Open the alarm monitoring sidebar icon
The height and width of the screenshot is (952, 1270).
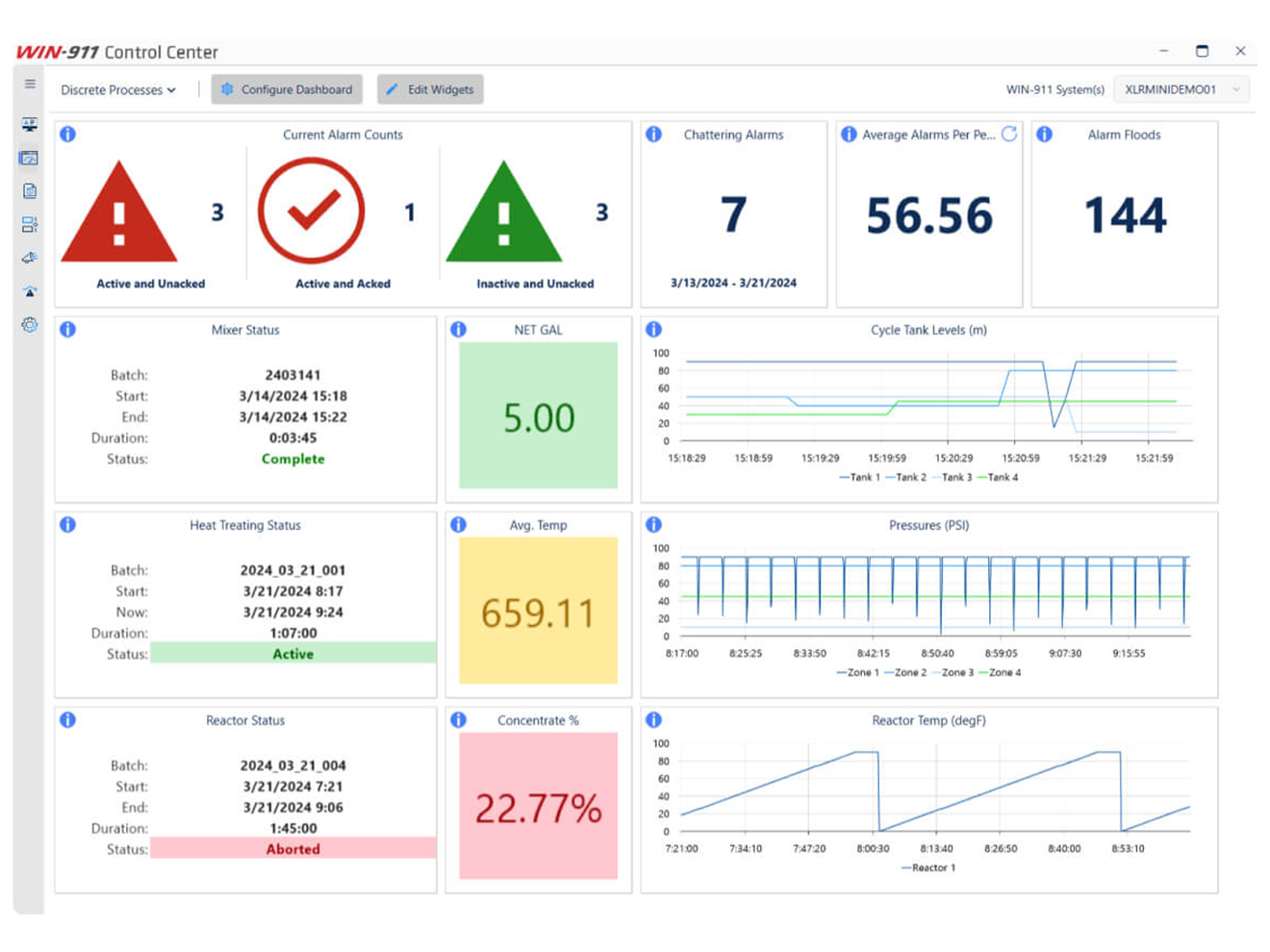pos(29,123)
